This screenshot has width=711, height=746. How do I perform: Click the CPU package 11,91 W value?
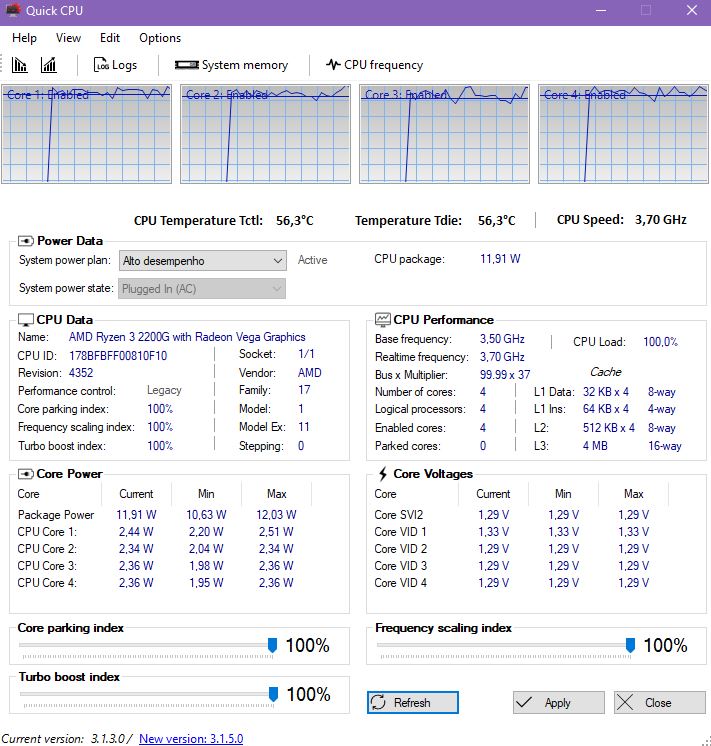pyautogui.click(x=500, y=259)
